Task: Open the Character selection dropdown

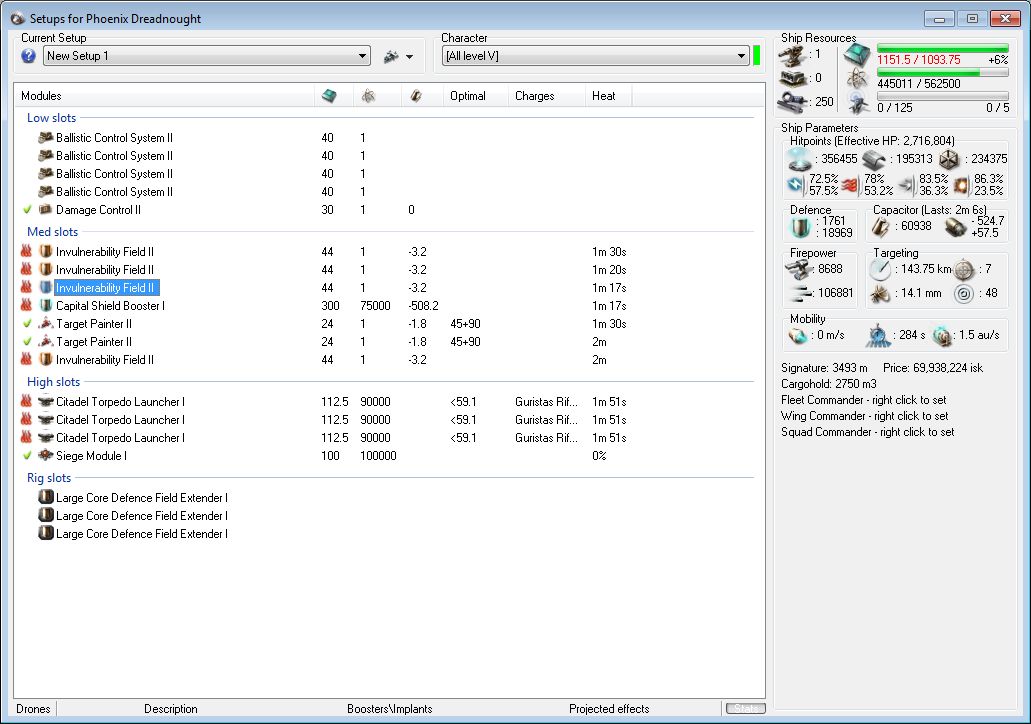Action: click(x=741, y=56)
